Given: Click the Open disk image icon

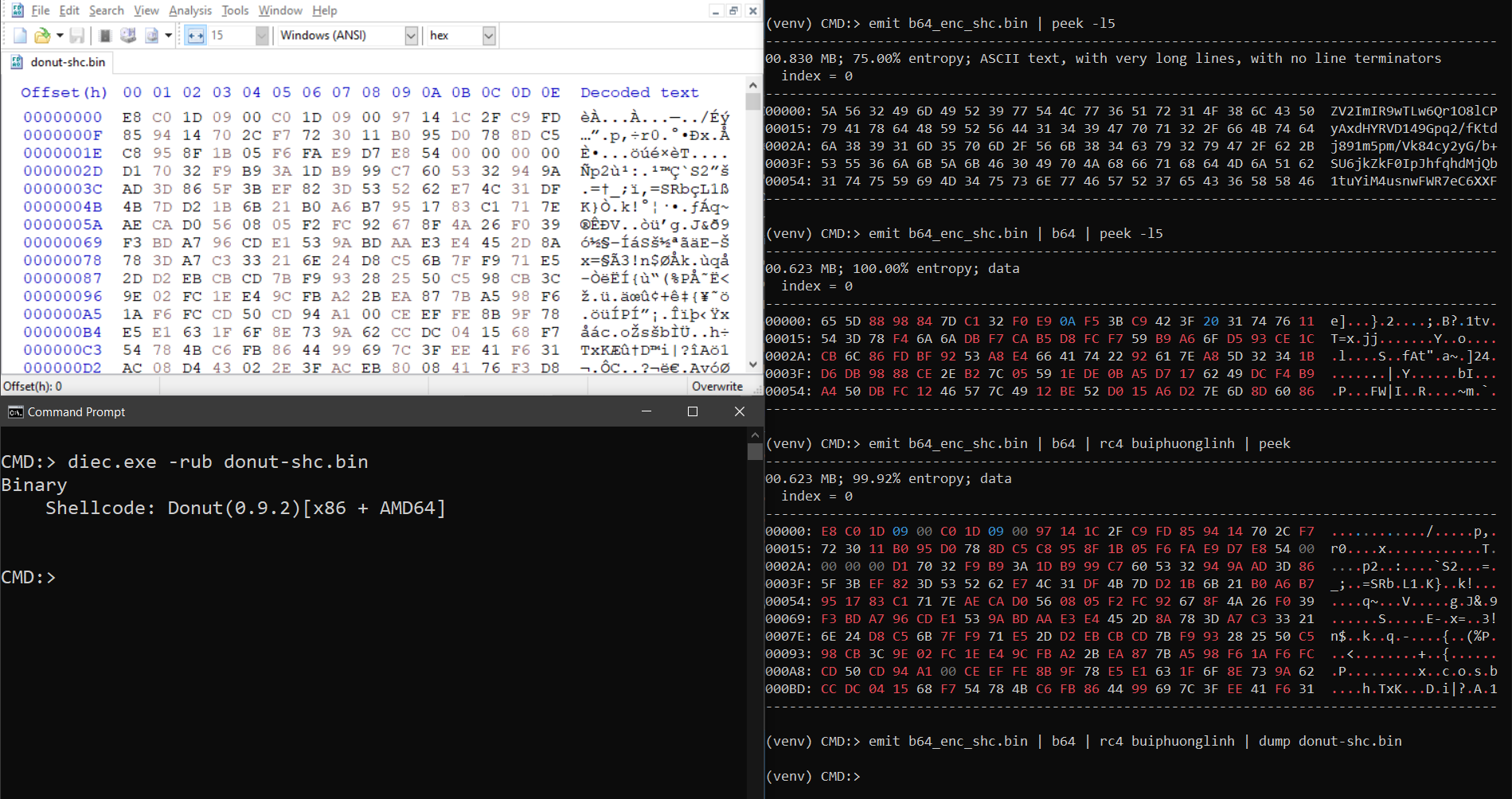Looking at the screenshot, I should (151, 35).
